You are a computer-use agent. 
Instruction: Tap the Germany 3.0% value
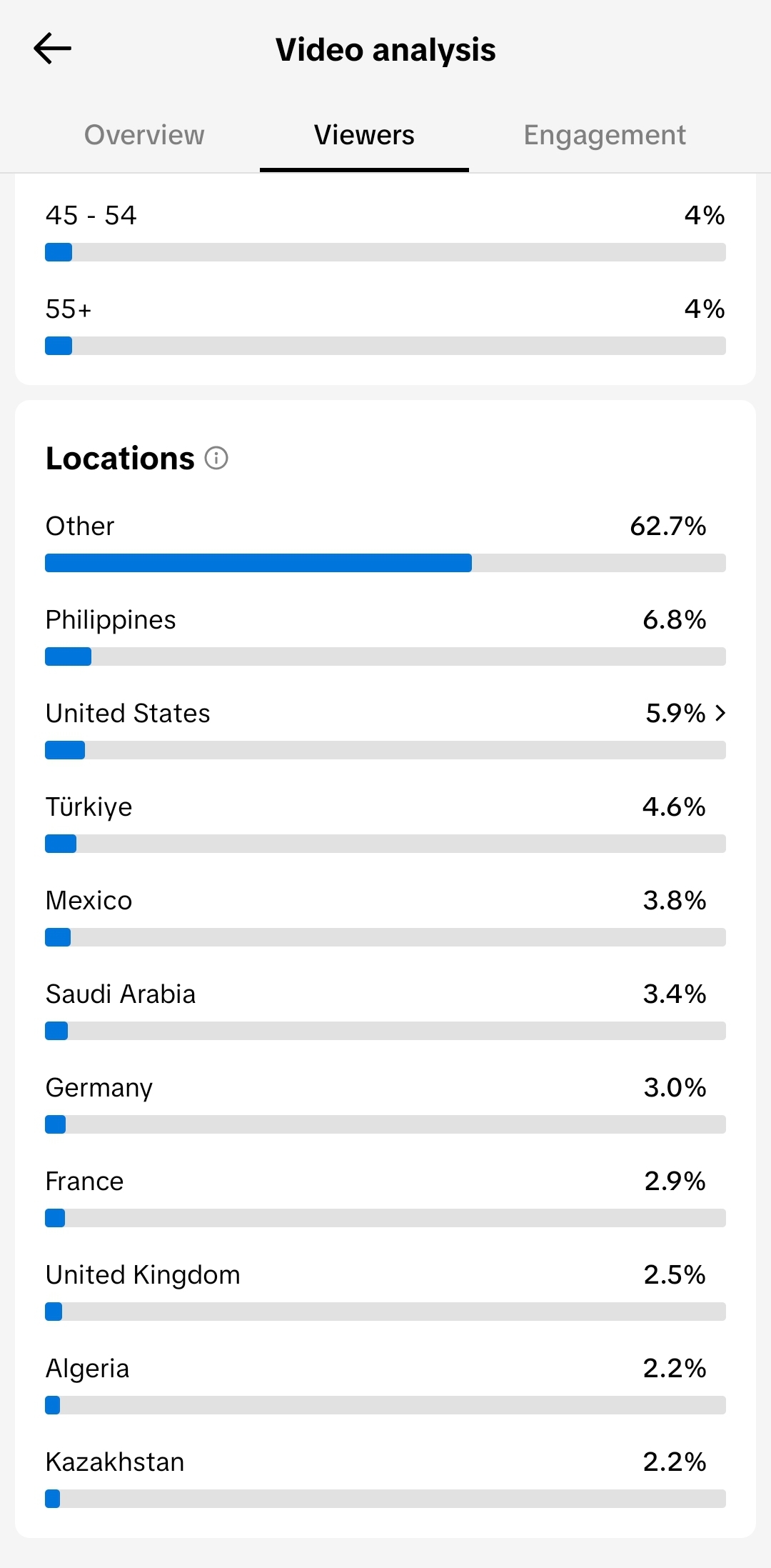point(675,1087)
